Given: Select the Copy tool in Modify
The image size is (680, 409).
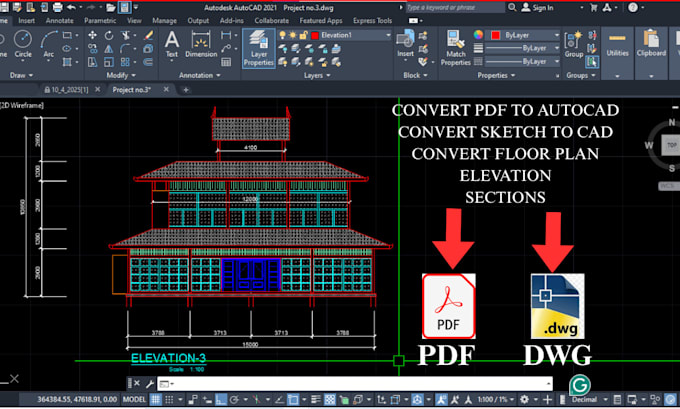Looking at the screenshot, I should click(x=92, y=49).
